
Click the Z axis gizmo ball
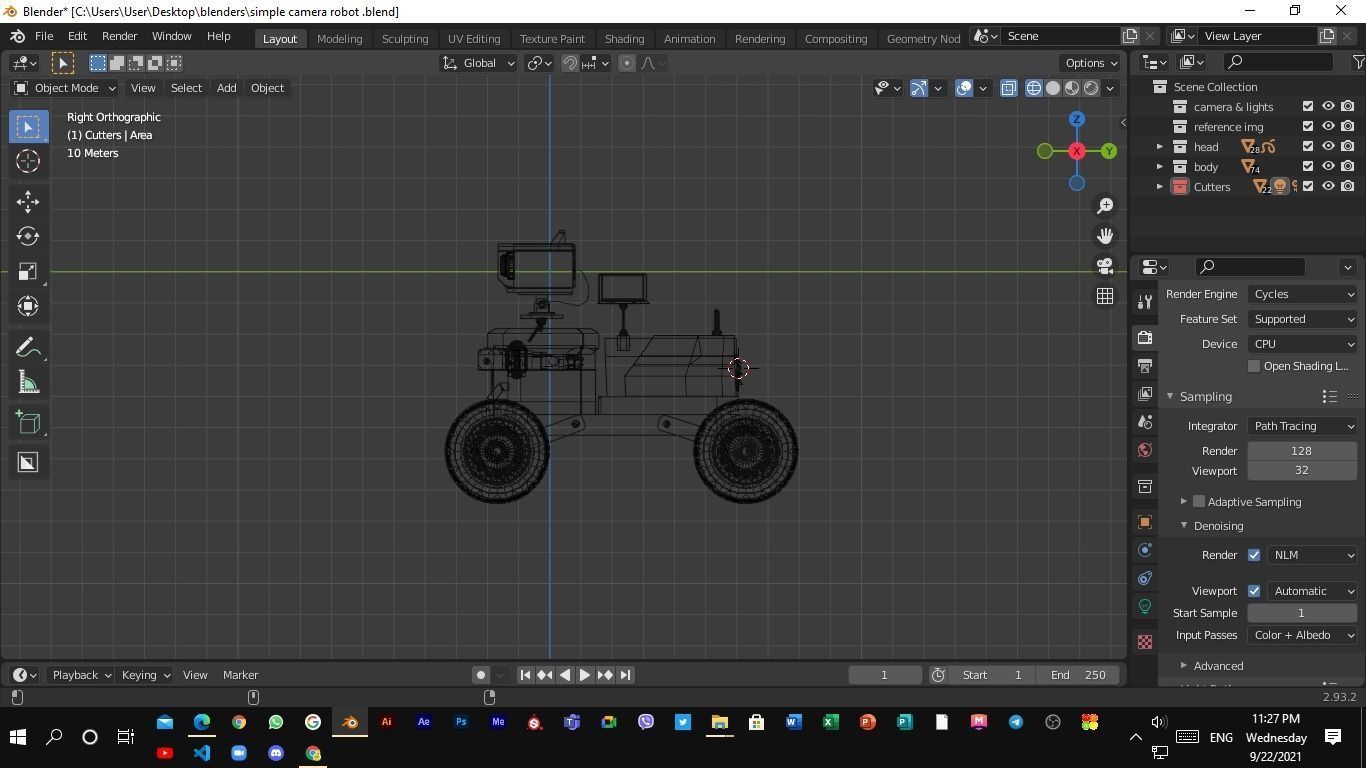pyautogui.click(x=1077, y=119)
